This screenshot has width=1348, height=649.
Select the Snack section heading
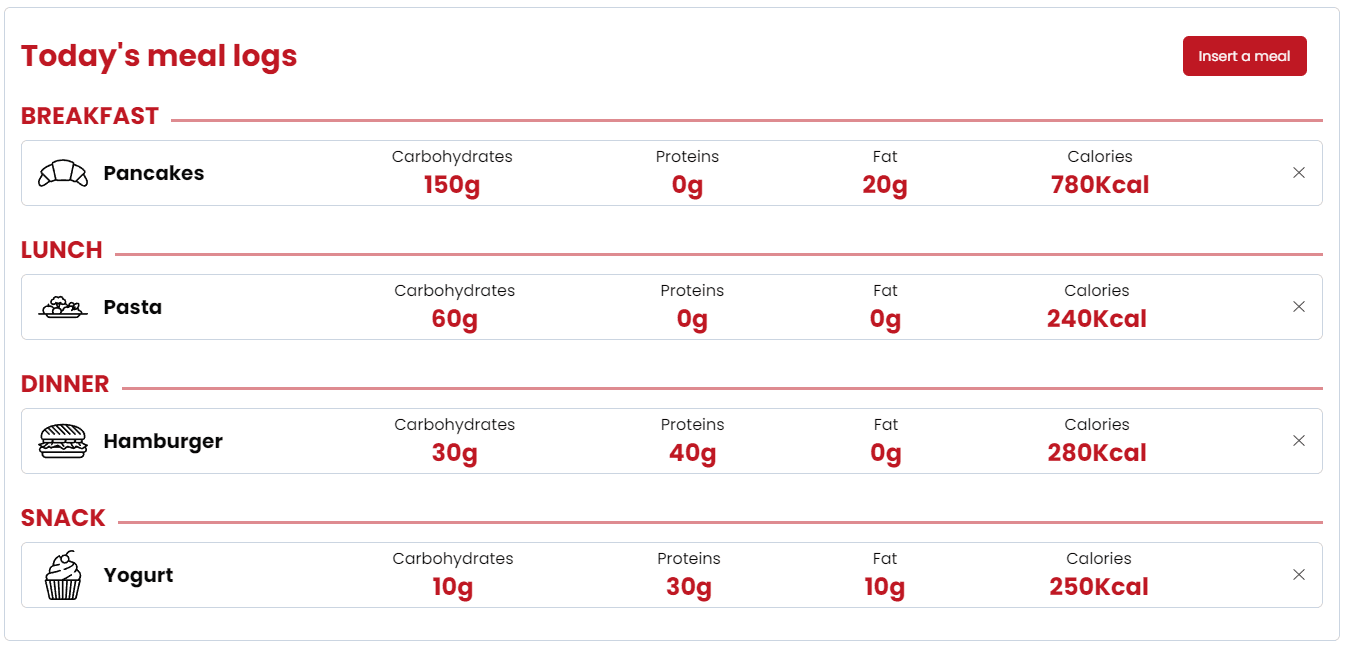point(63,518)
